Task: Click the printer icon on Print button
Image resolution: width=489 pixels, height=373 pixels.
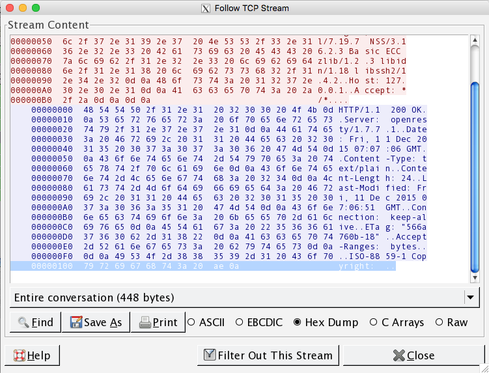Action: [145, 322]
